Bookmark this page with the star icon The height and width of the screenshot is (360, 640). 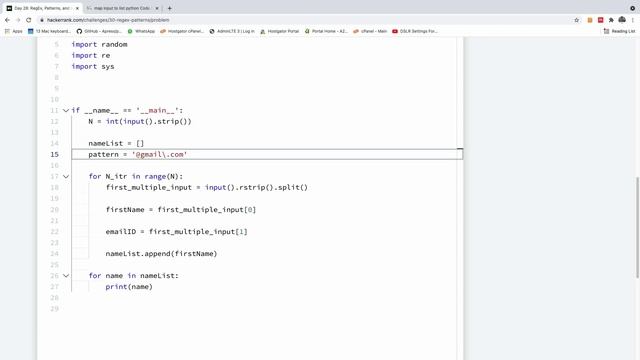577,20
